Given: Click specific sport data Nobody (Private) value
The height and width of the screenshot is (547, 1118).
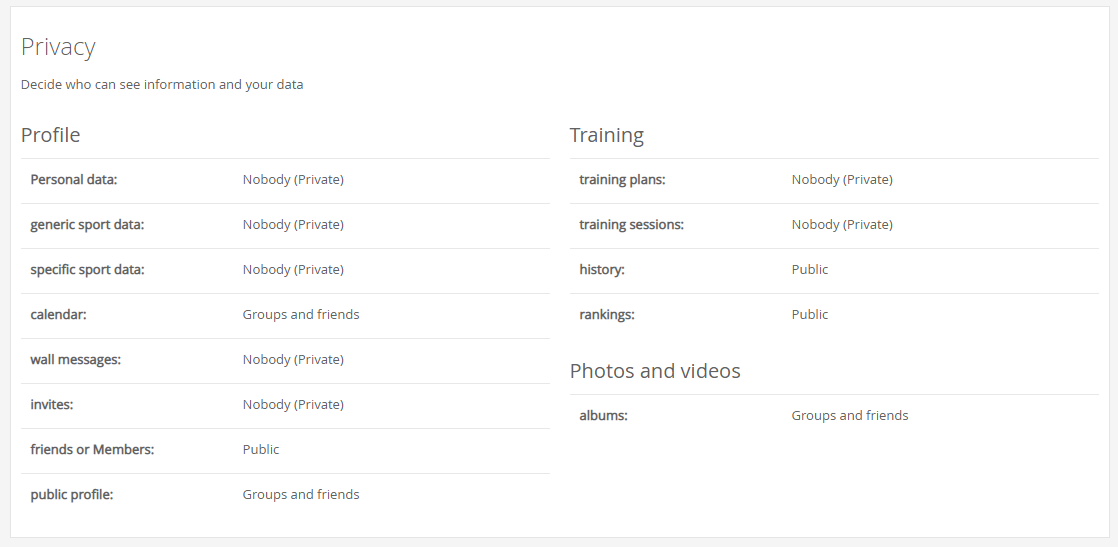Looking at the screenshot, I should 292,270.
